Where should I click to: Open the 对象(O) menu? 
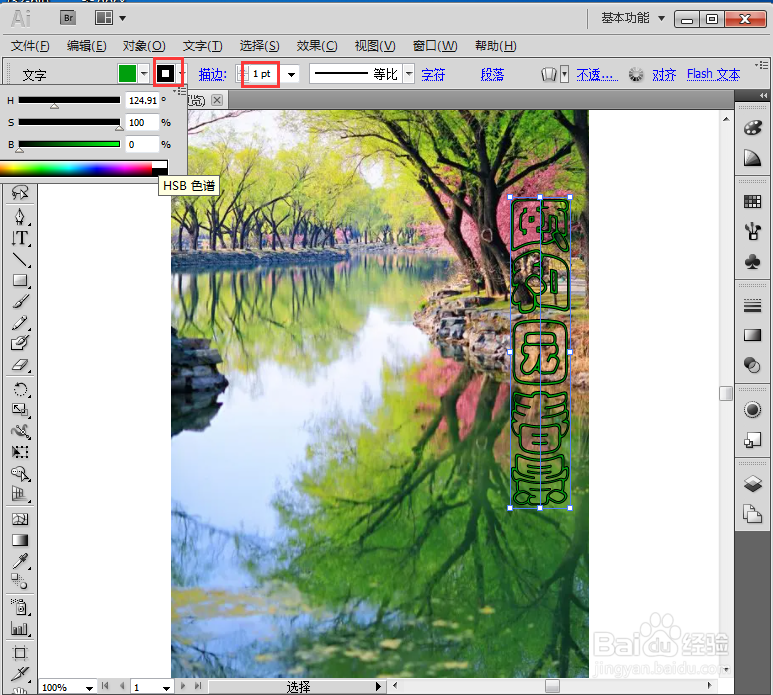tap(144, 46)
